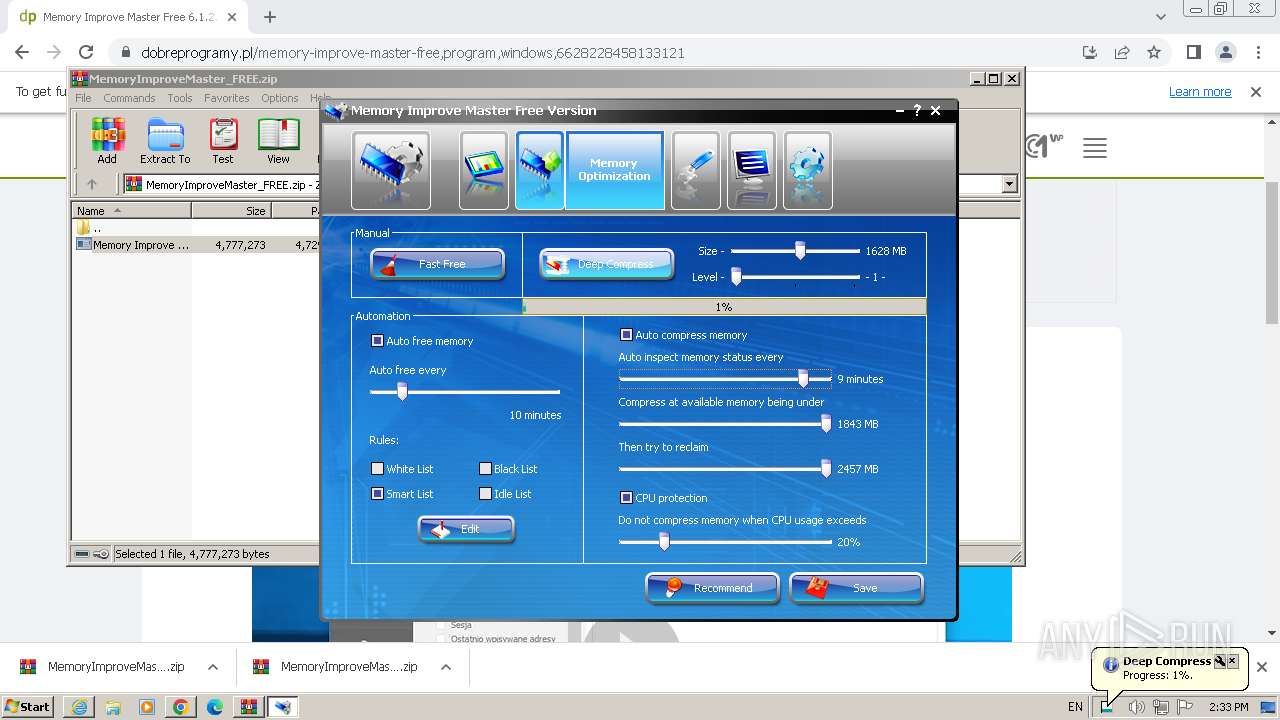Toggle the Black List rule
Image resolution: width=1280 pixels, height=720 pixels.
click(x=485, y=469)
